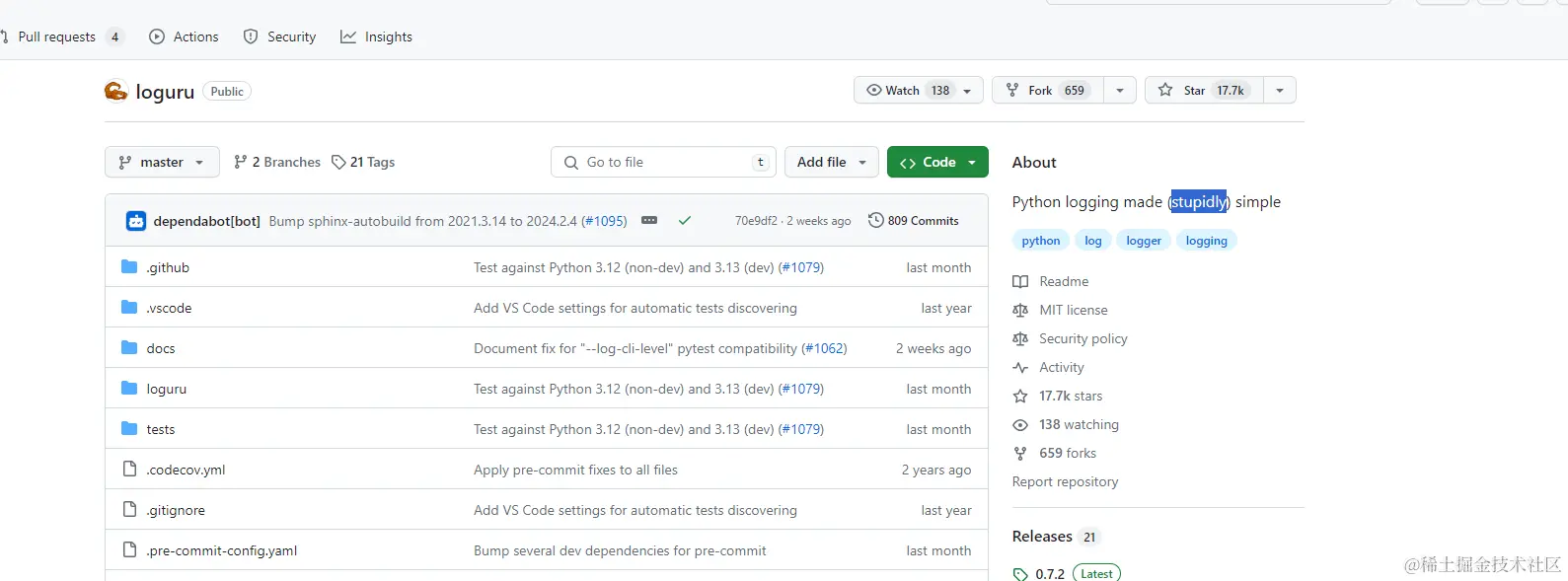Select the logger topic tag

pos(1144,241)
